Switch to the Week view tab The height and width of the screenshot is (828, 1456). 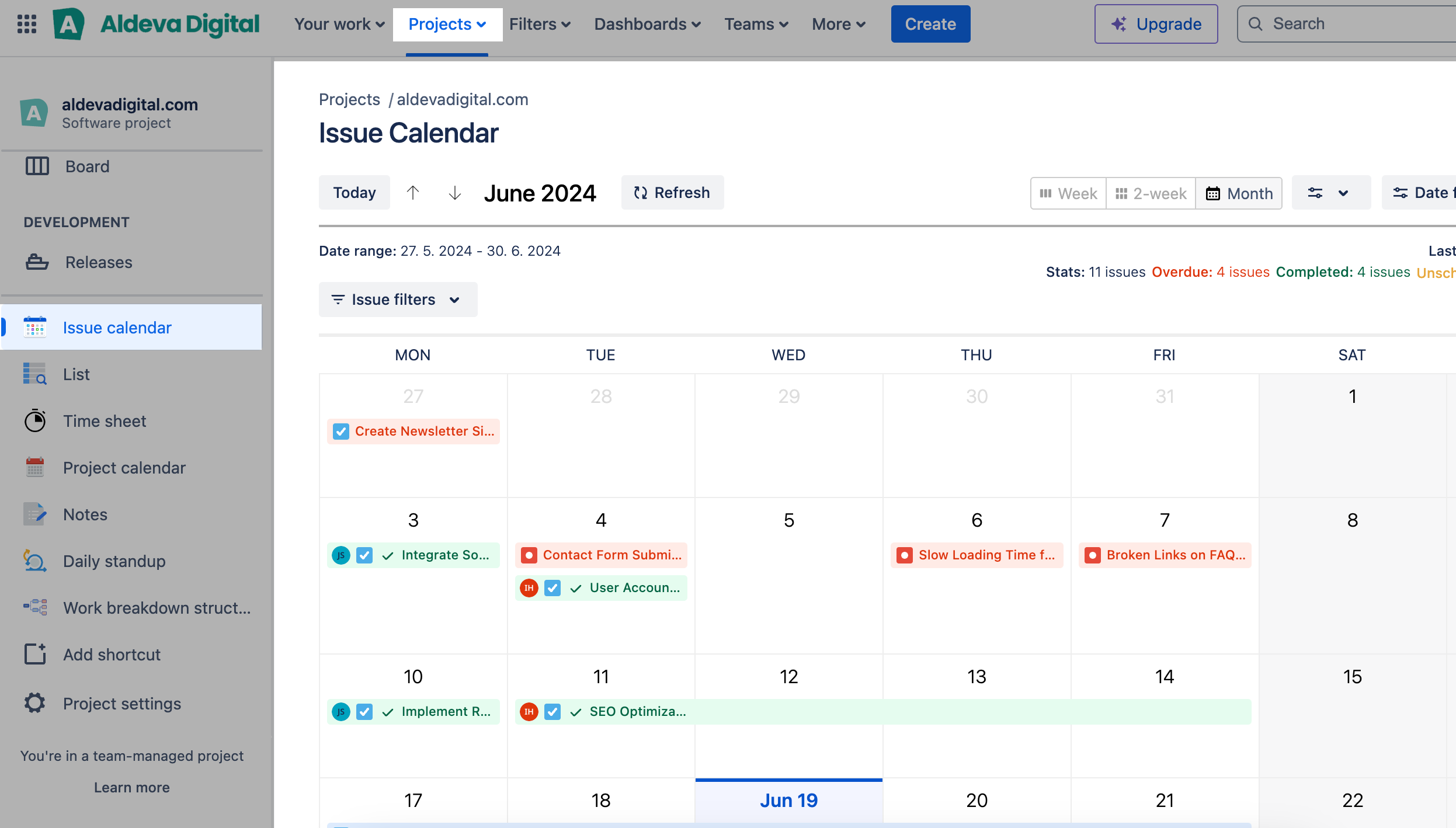pyautogui.click(x=1068, y=193)
